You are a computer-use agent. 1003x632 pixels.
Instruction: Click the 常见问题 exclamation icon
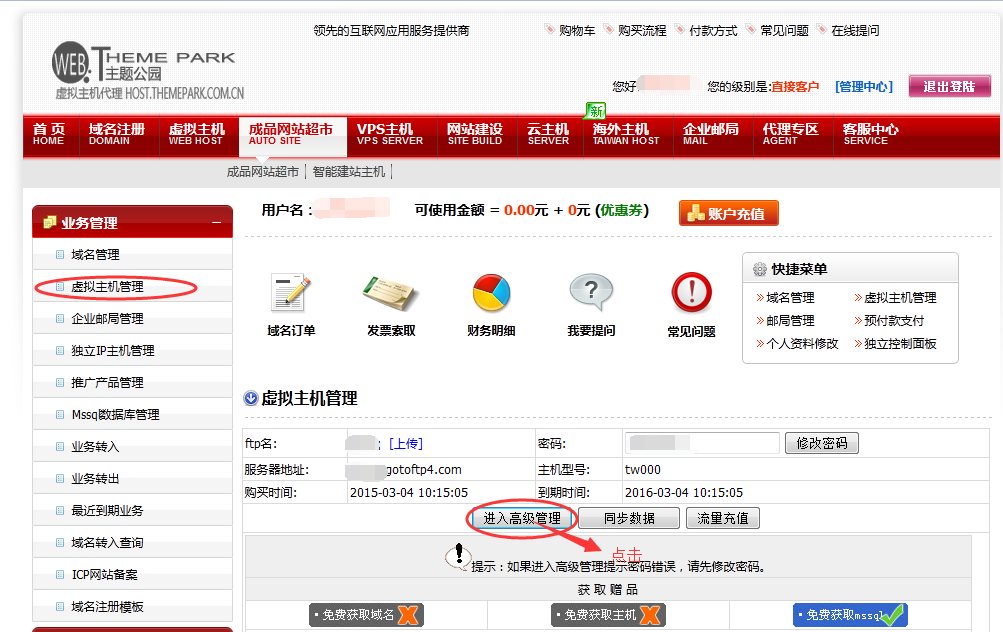(x=691, y=294)
